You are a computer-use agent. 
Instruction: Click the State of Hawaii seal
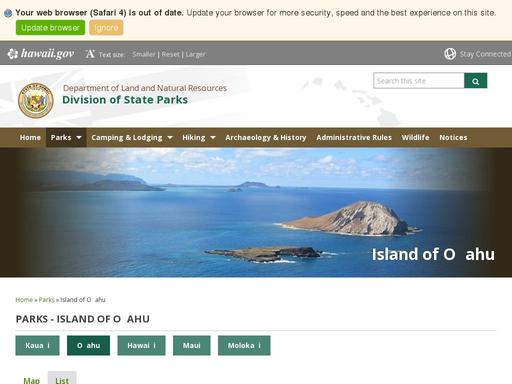(x=36, y=101)
